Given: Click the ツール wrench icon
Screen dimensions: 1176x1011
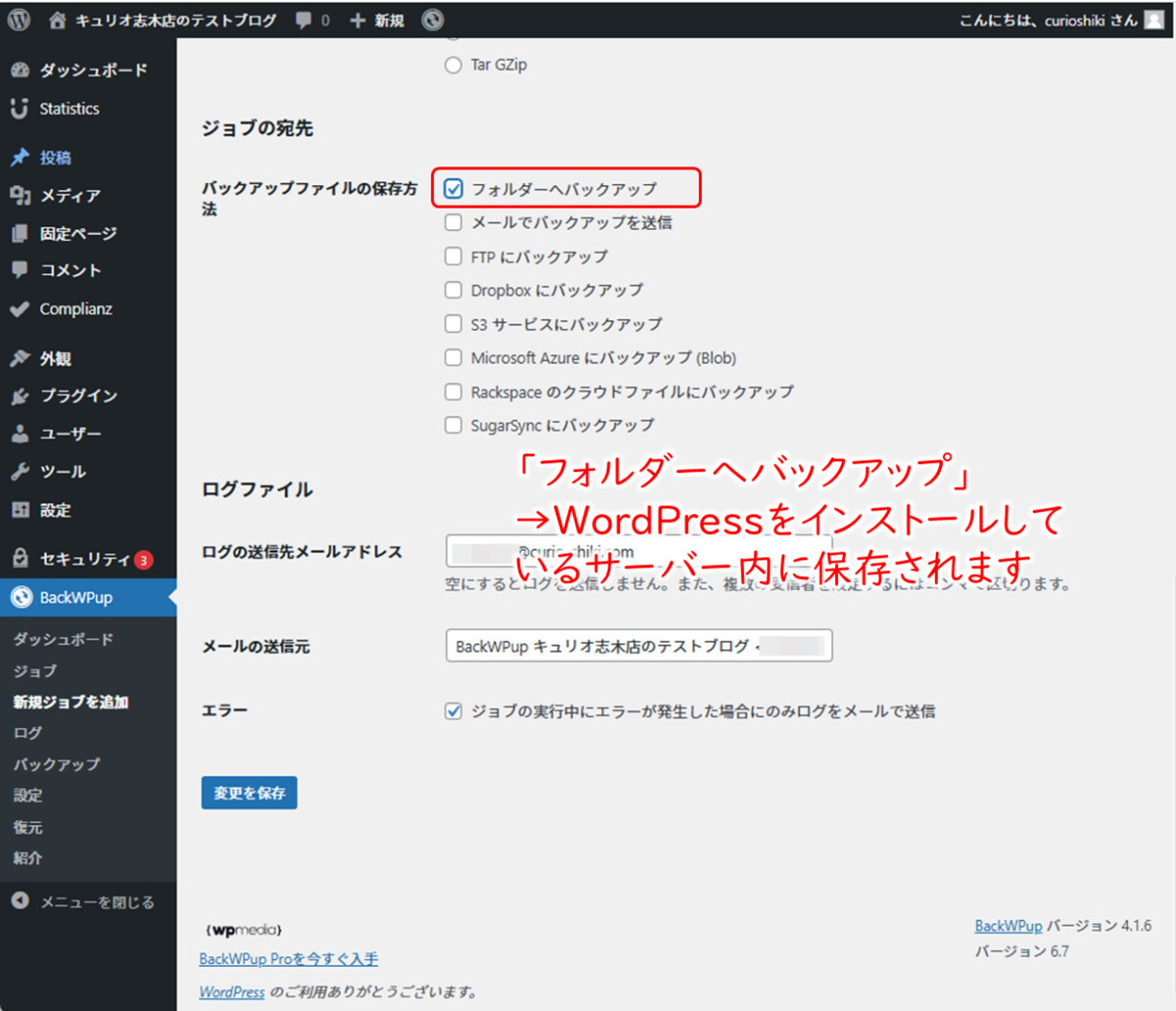Looking at the screenshot, I should point(20,472).
